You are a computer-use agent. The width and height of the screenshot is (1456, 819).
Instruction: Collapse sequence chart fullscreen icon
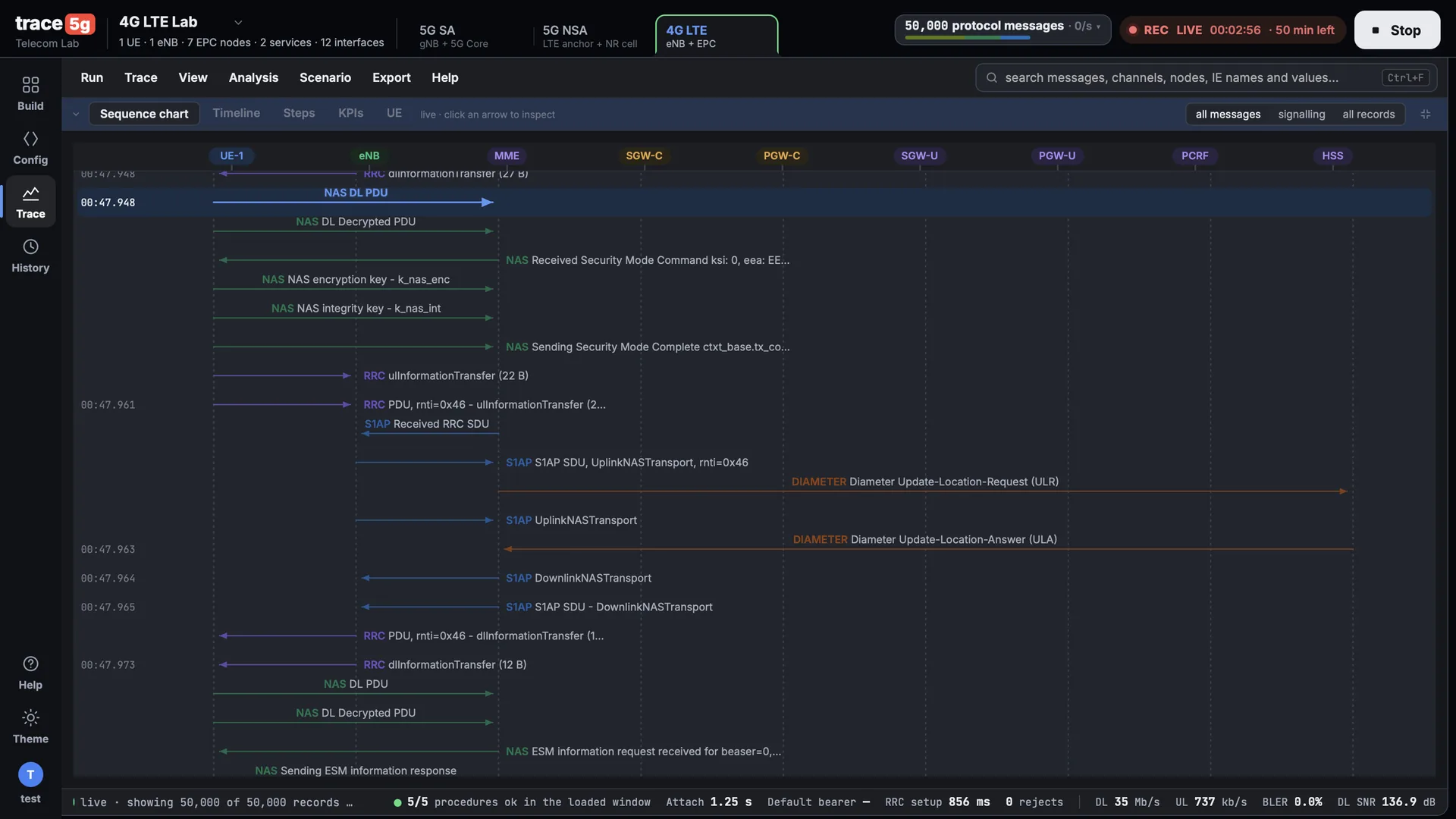pyautogui.click(x=1426, y=114)
